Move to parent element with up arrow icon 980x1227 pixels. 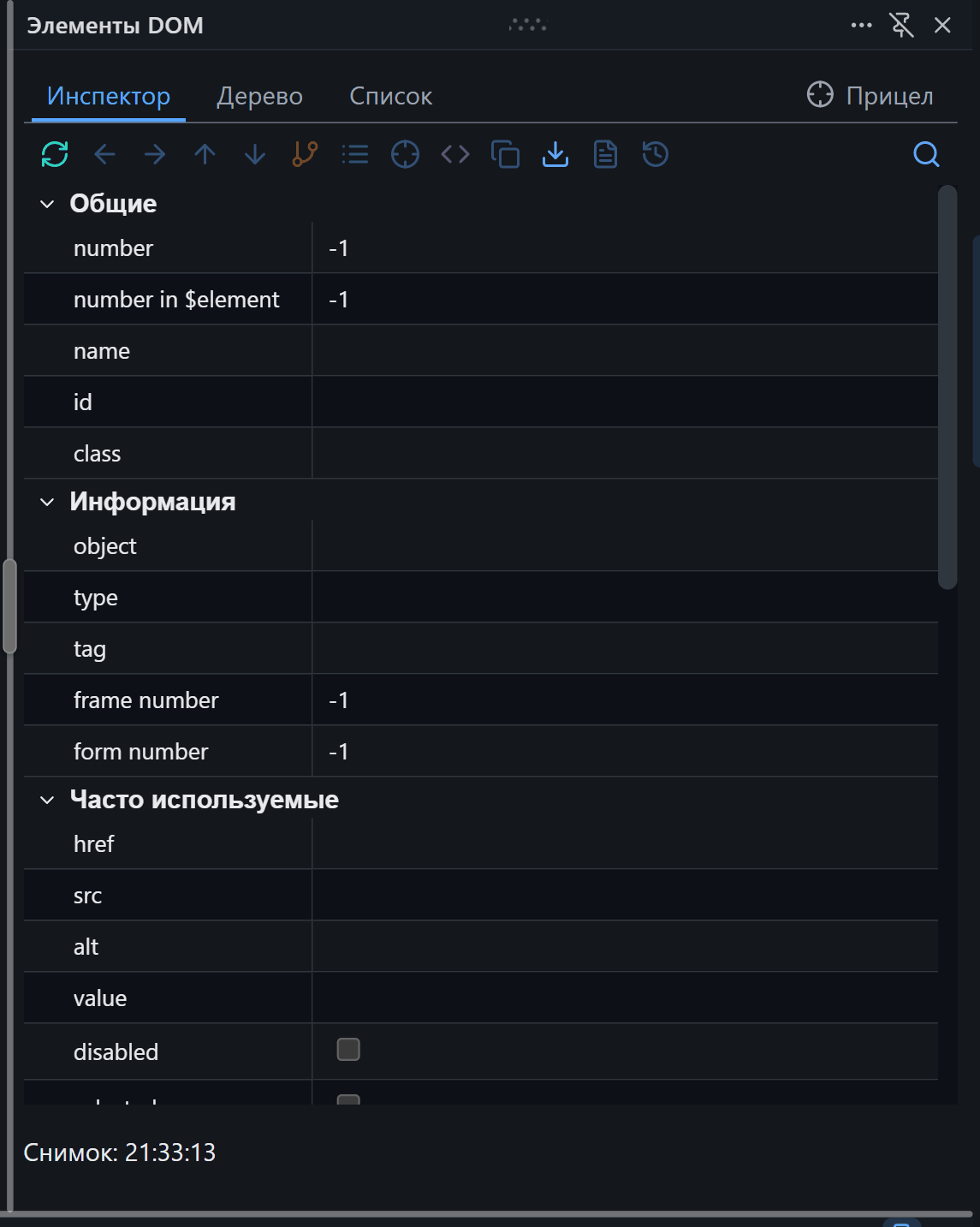205,154
